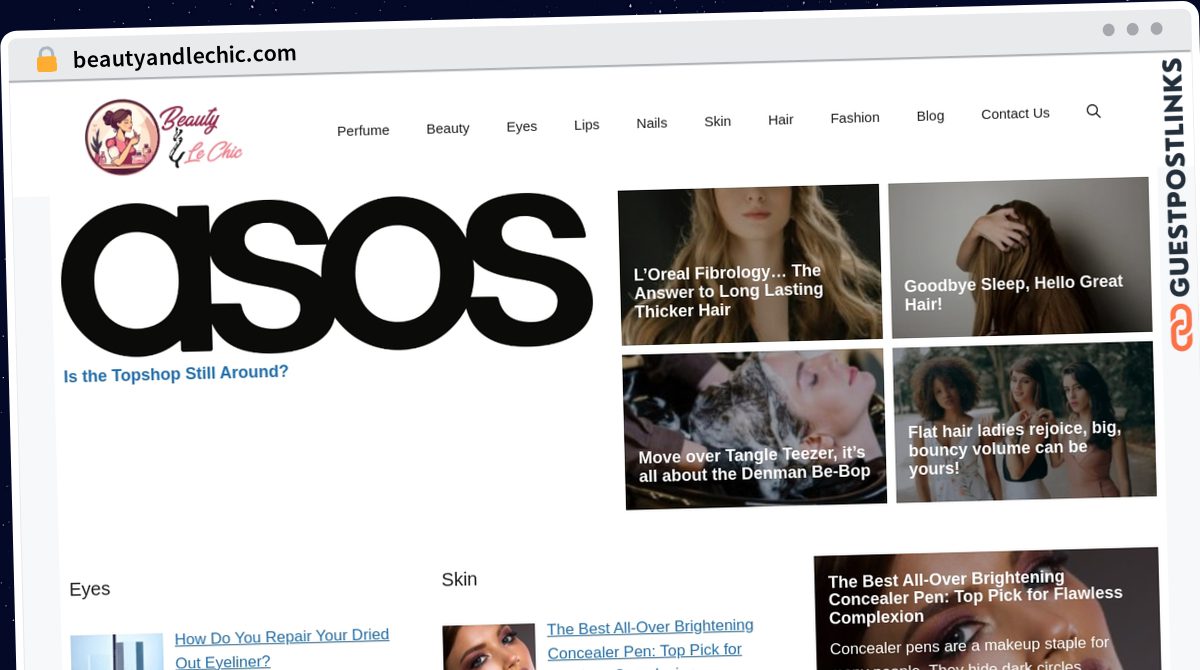Click the Beauty & Le Chic logo
The width and height of the screenshot is (1200, 670).
[163, 136]
